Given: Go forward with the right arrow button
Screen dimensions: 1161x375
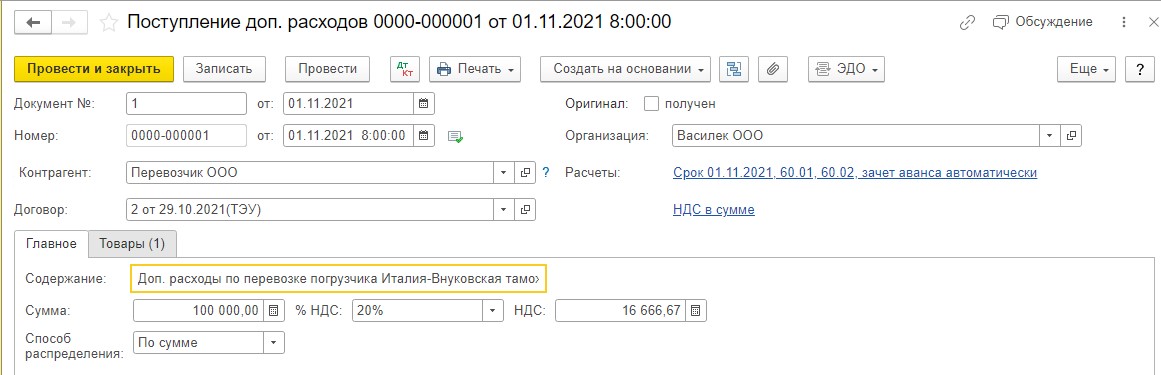Looking at the screenshot, I should [69, 23].
